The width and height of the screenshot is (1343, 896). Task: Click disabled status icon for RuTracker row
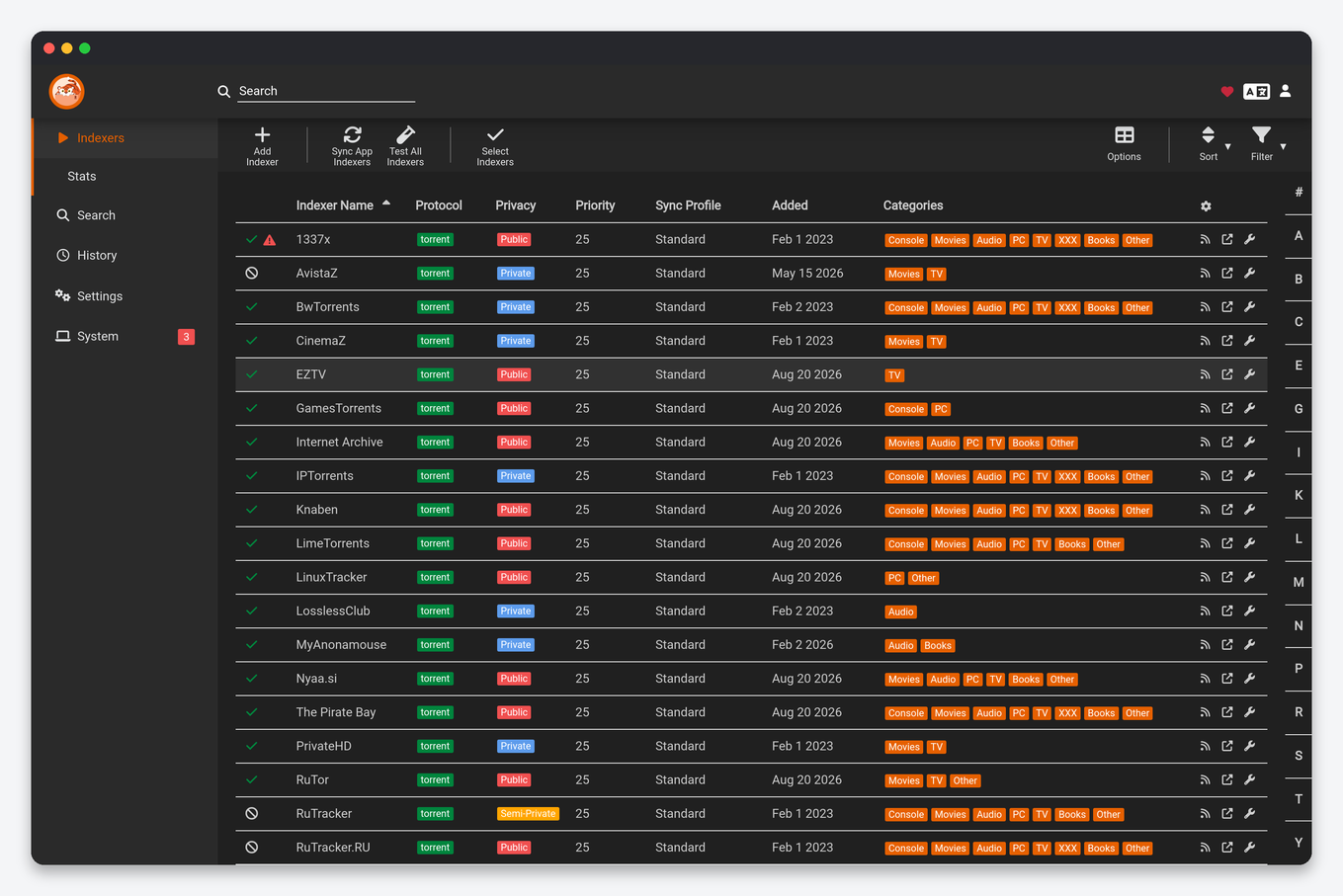click(x=252, y=814)
